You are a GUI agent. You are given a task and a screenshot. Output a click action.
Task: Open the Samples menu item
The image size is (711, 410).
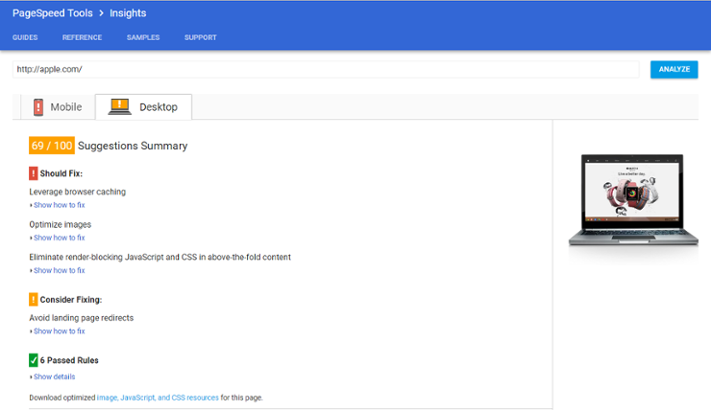coord(143,37)
